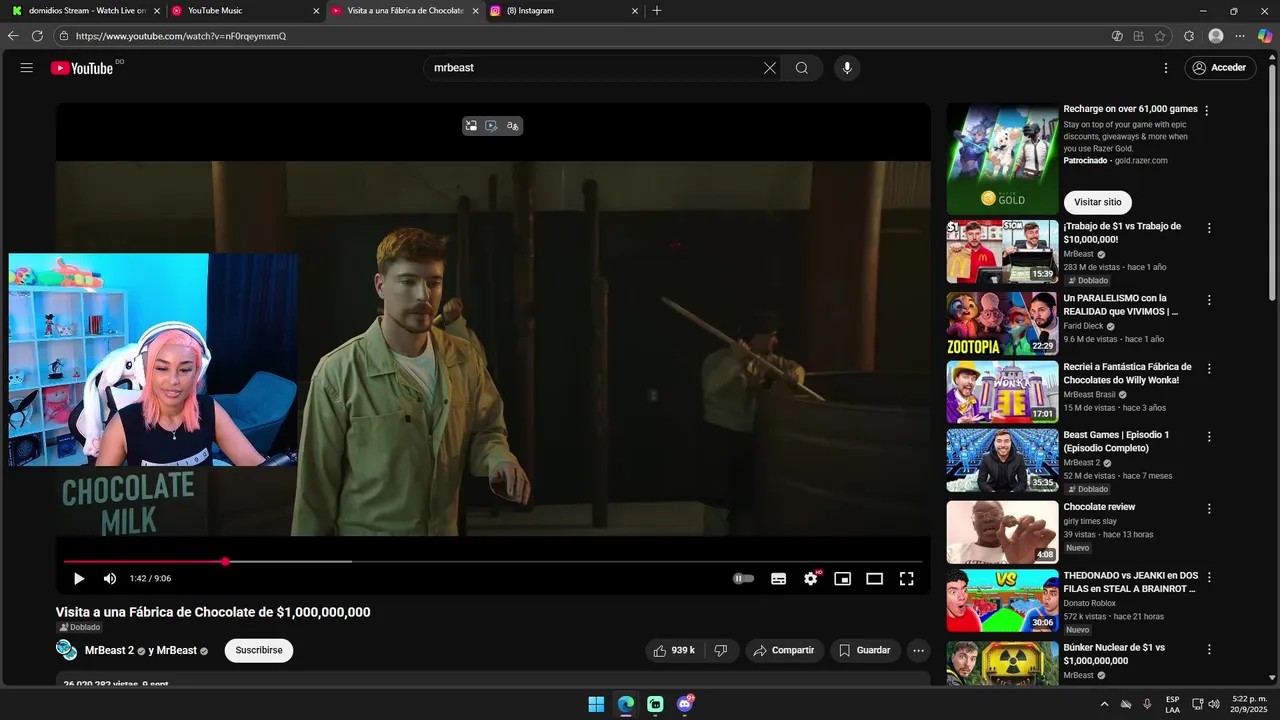Viewport: 1280px width, 720px height.
Task: Open the Razer Gold ad thumbnail
Action: [1002, 159]
